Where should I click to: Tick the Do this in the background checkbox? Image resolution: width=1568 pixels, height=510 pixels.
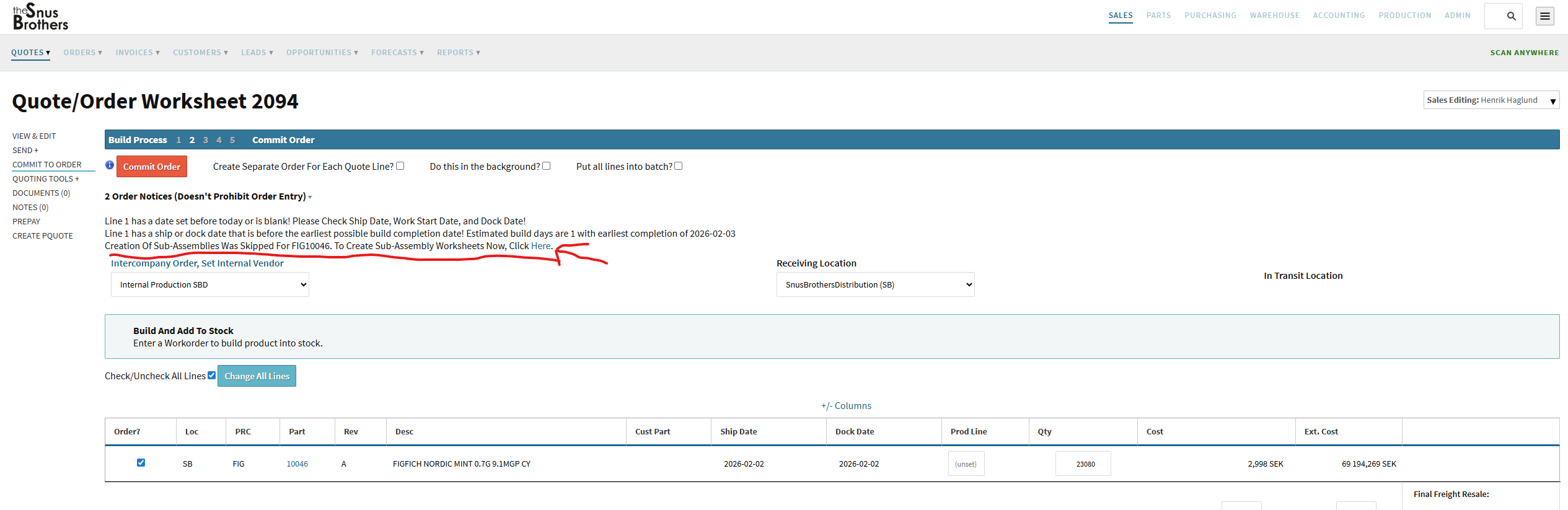pyautogui.click(x=547, y=166)
